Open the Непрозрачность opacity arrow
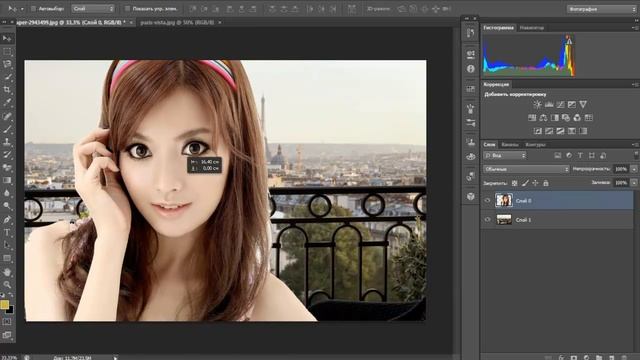The image size is (640, 360). coord(634,169)
